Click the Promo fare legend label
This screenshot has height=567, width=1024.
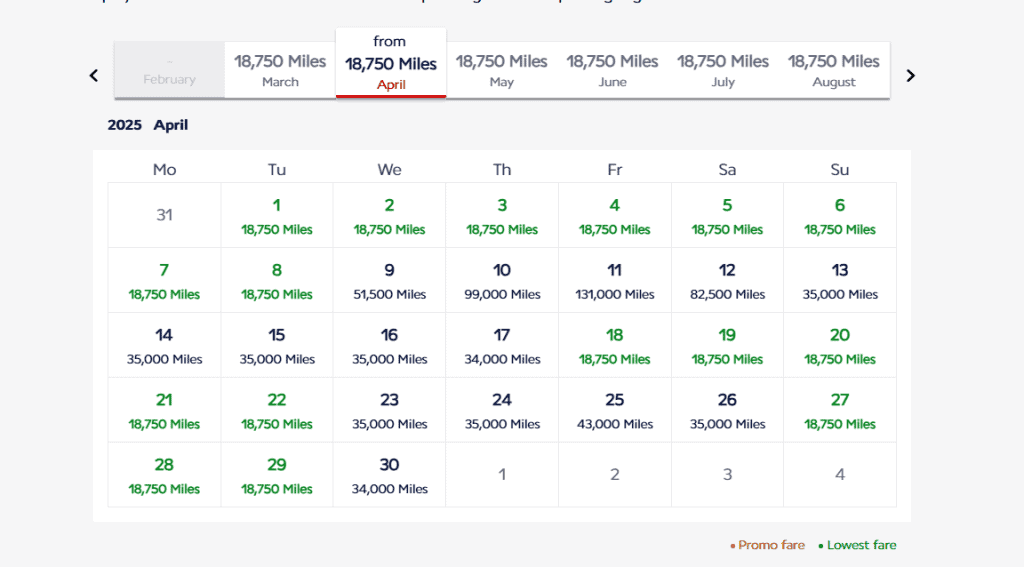click(x=771, y=545)
